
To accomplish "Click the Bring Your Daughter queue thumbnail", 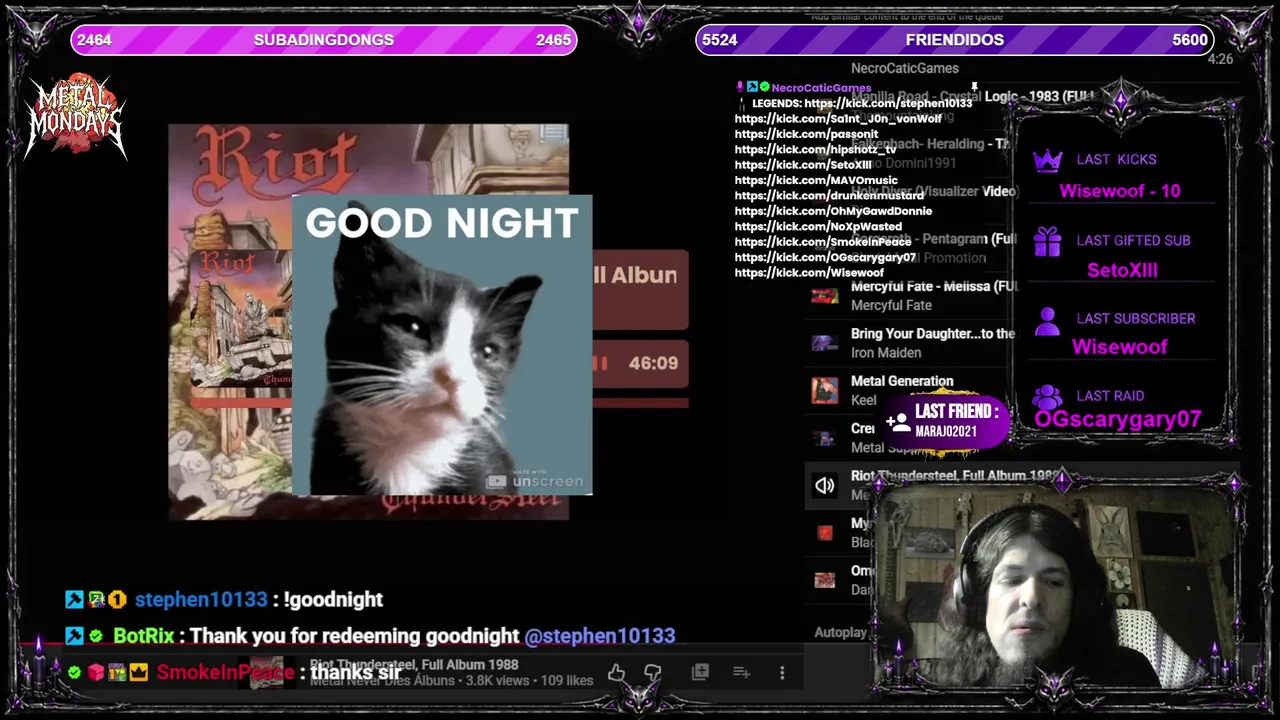I will (x=824, y=343).
